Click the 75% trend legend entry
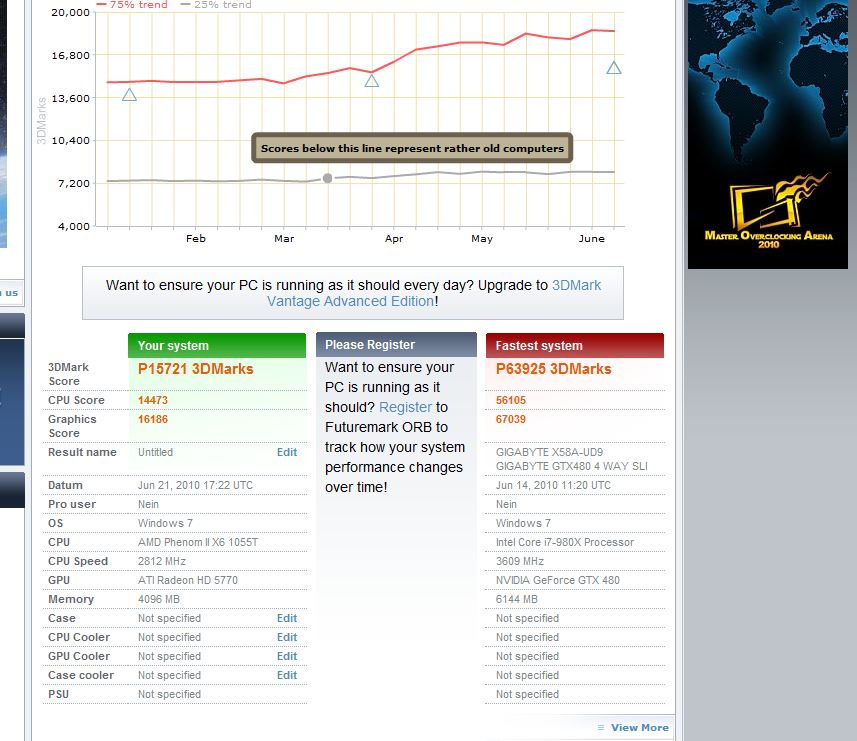Screen dimensions: 857x741 [132, 4]
